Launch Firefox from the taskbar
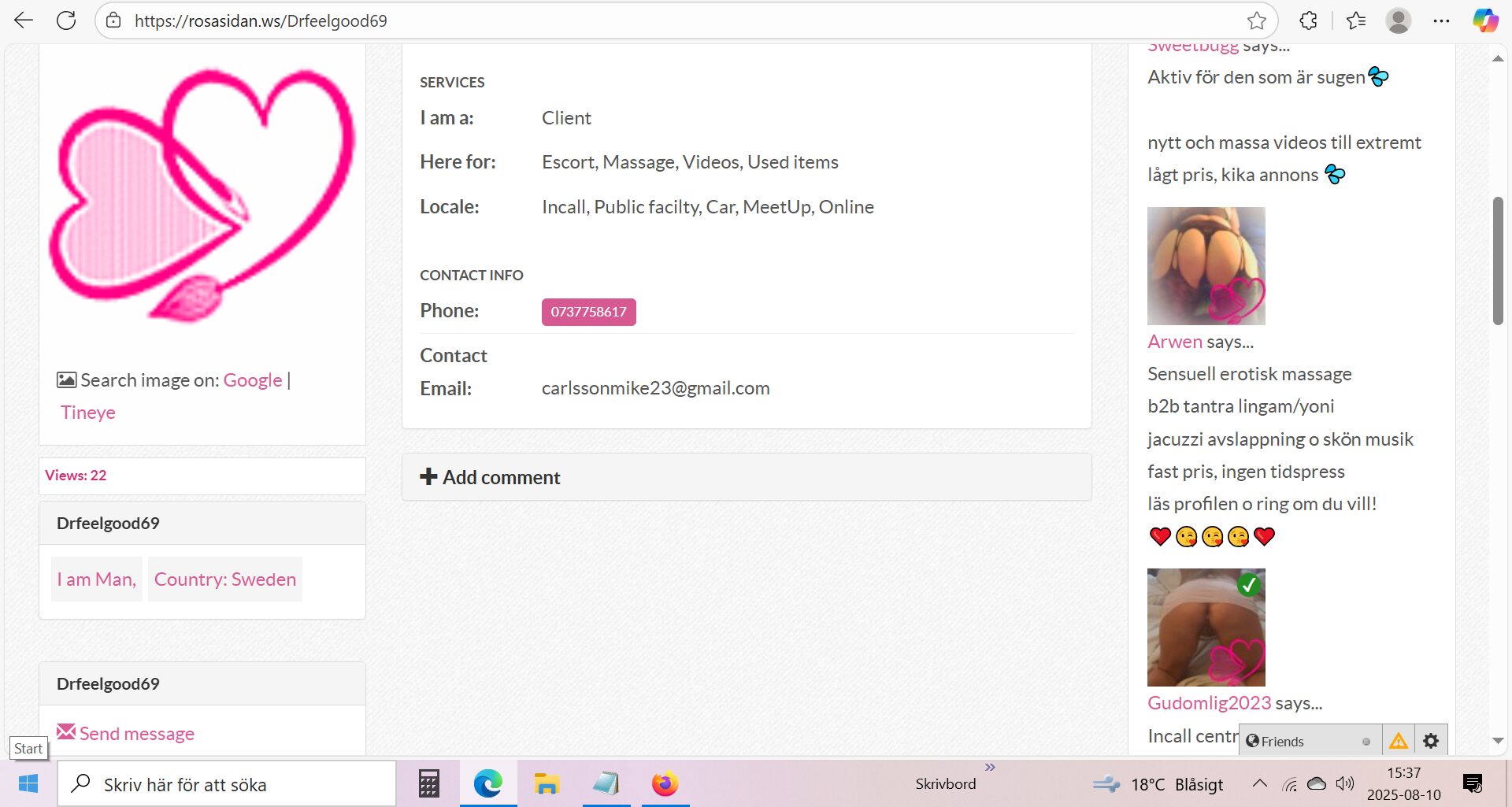The width and height of the screenshot is (1512, 807). [x=665, y=784]
